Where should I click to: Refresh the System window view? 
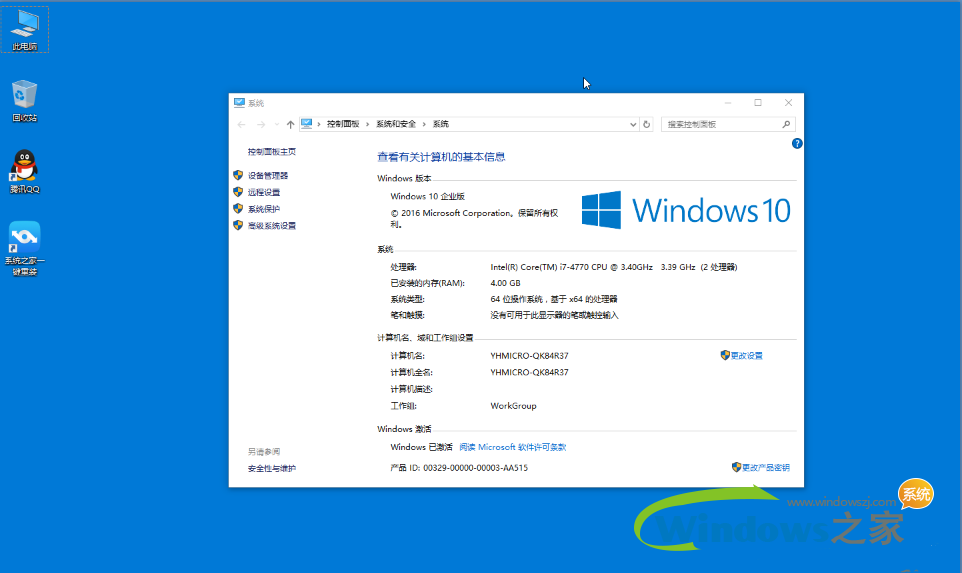click(x=646, y=125)
